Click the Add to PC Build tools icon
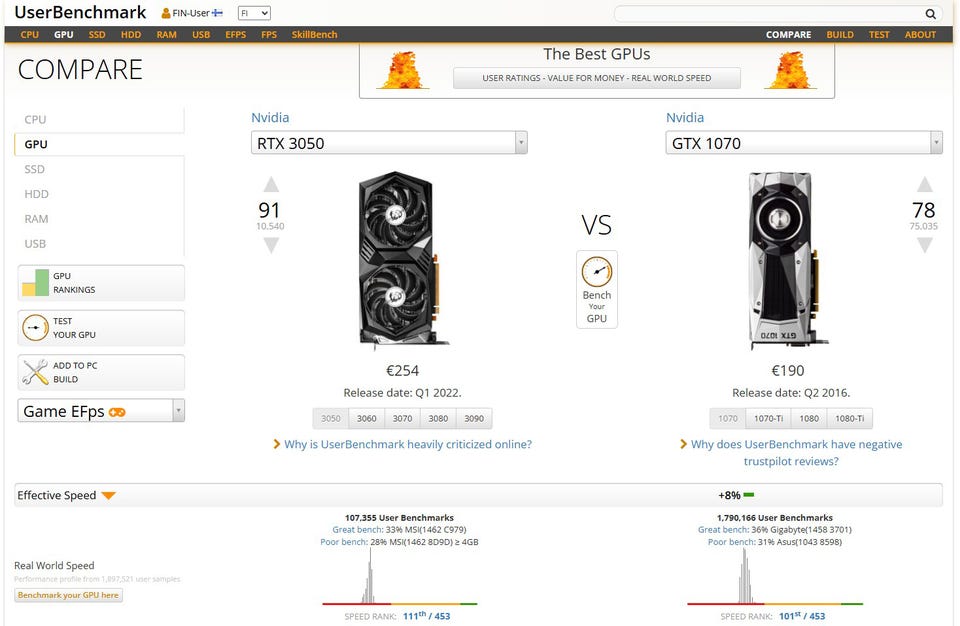 coord(36,372)
